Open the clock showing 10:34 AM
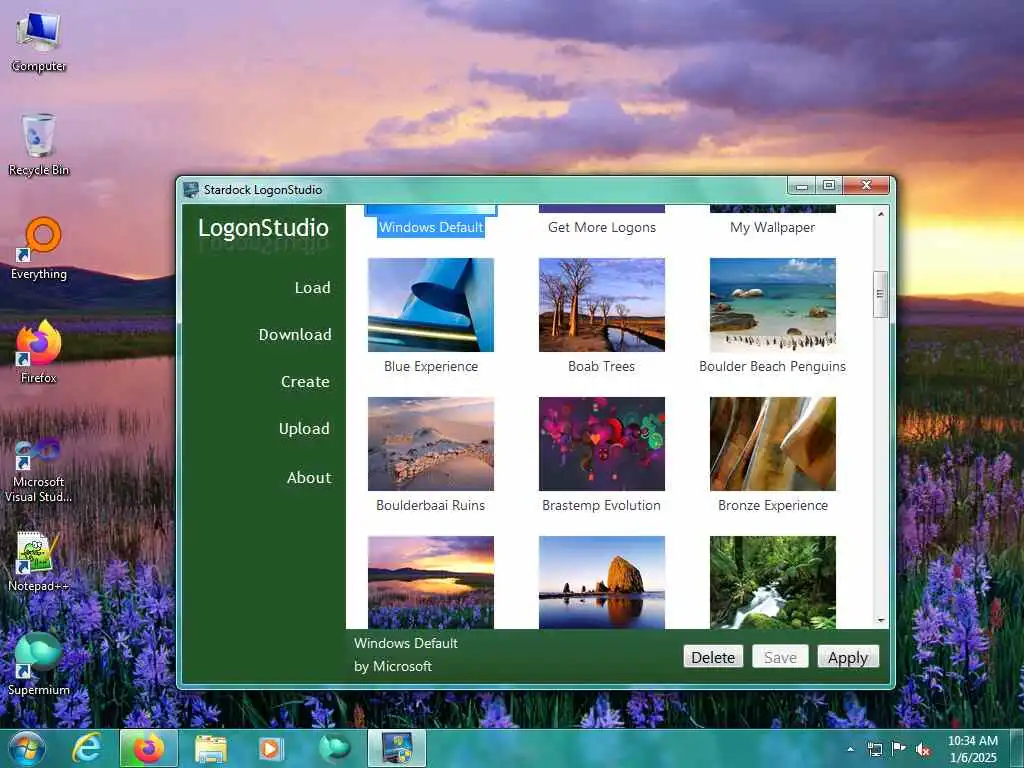1024x768 pixels. pos(972,749)
